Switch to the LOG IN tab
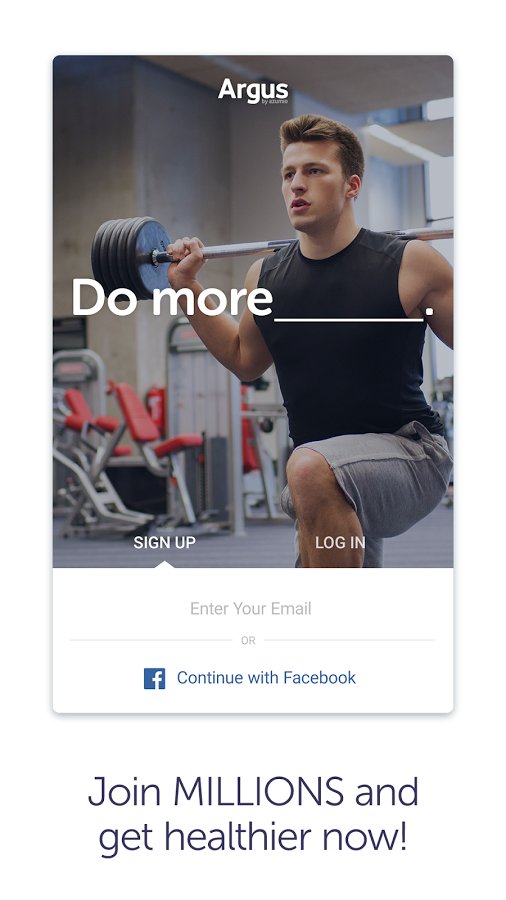The width and height of the screenshot is (506, 900). (340, 542)
